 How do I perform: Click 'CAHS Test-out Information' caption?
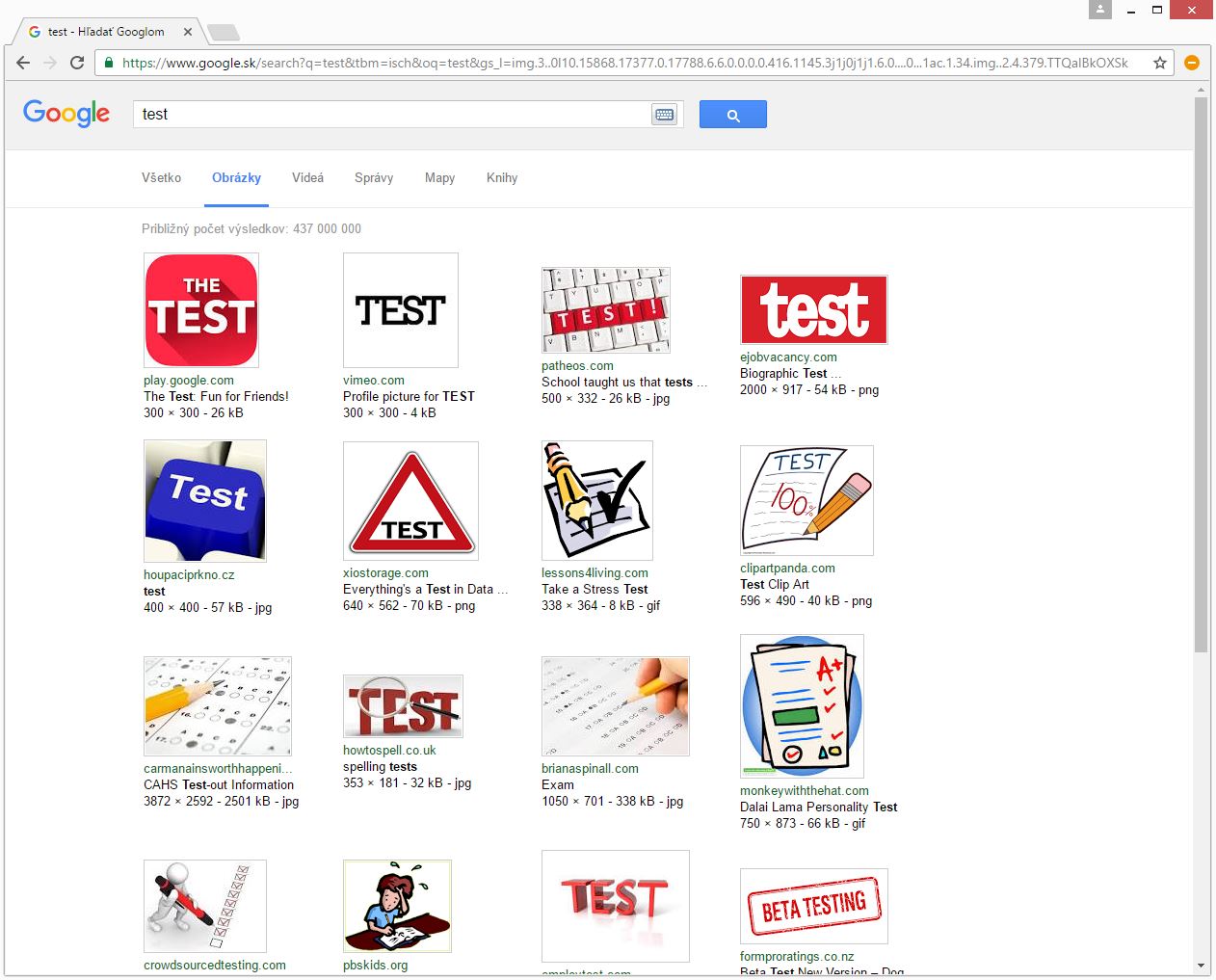coord(219,785)
